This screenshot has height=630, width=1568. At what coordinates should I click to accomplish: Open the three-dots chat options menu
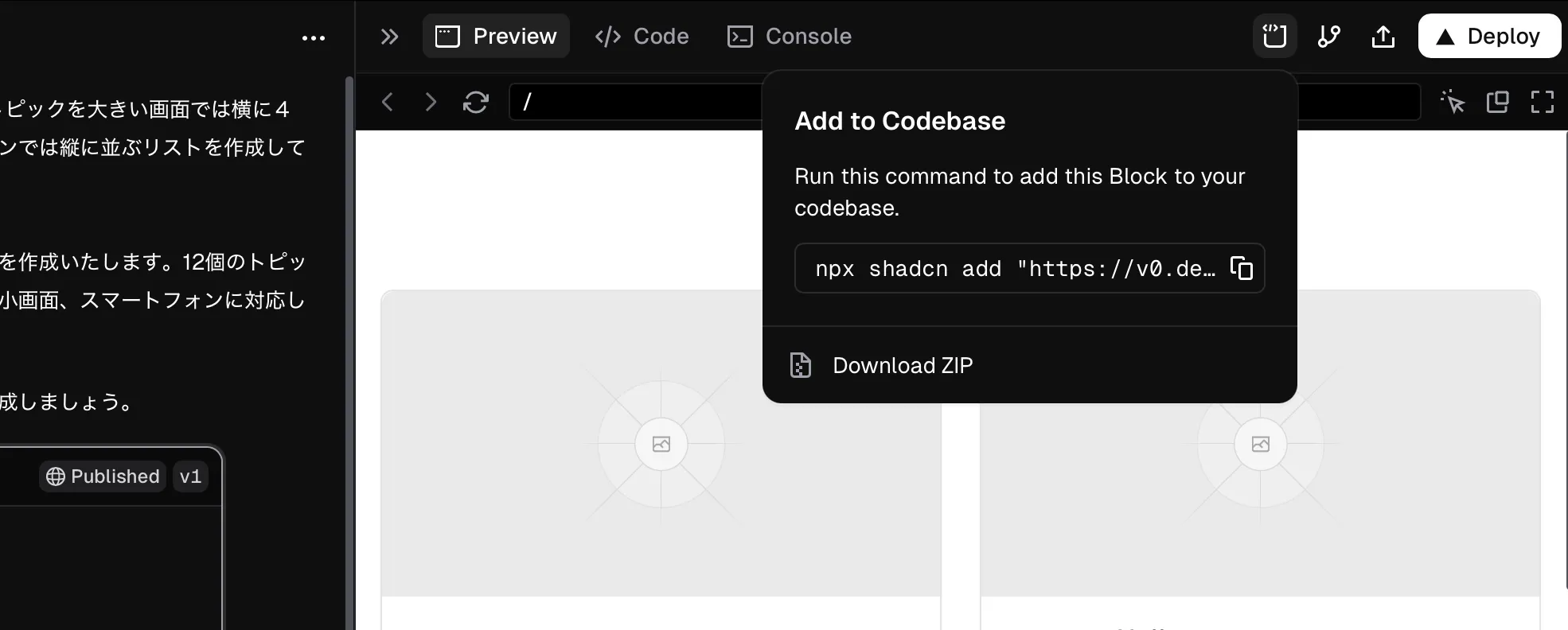[313, 37]
